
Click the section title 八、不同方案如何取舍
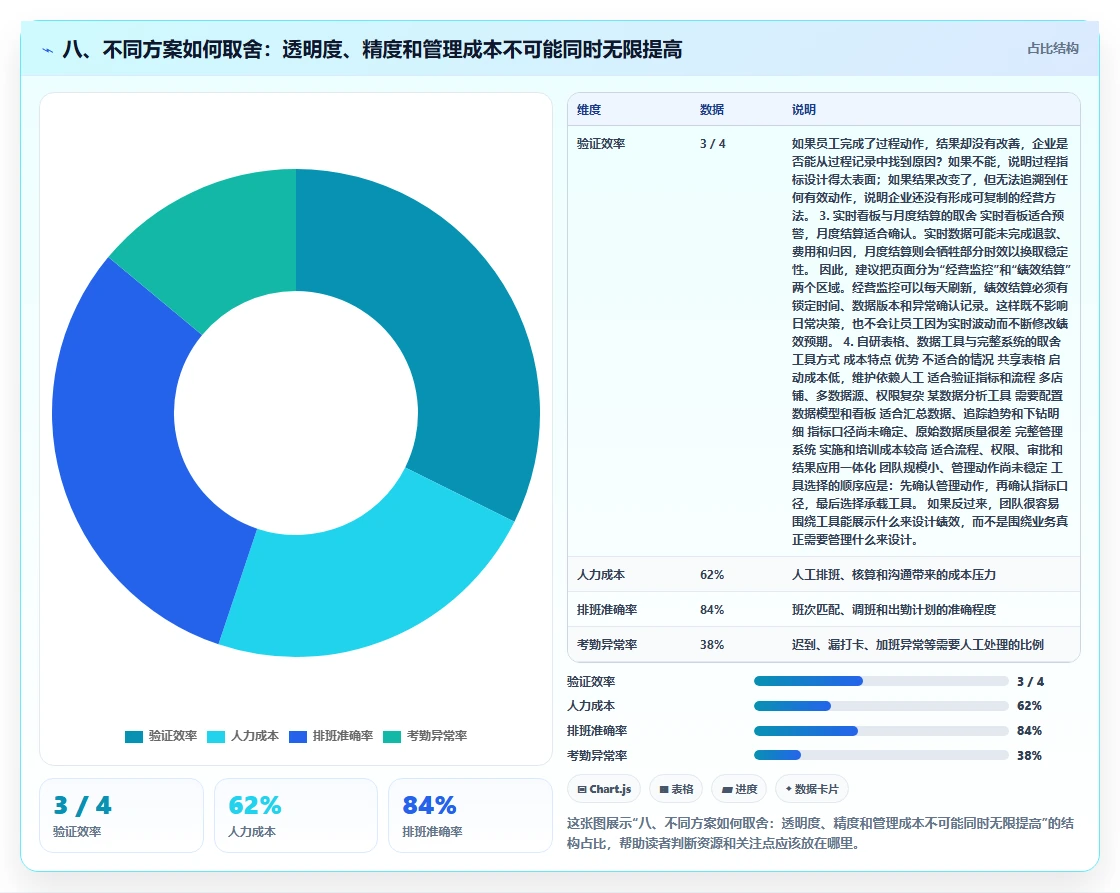[372, 49]
